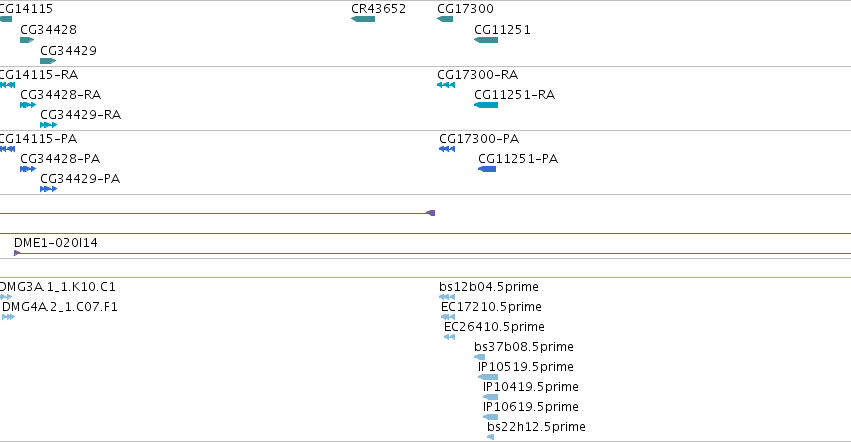This screenshot has height=442, width=851.
Task: Click the bs12b04.5prime EST glyph
Action: pos(447,297)
